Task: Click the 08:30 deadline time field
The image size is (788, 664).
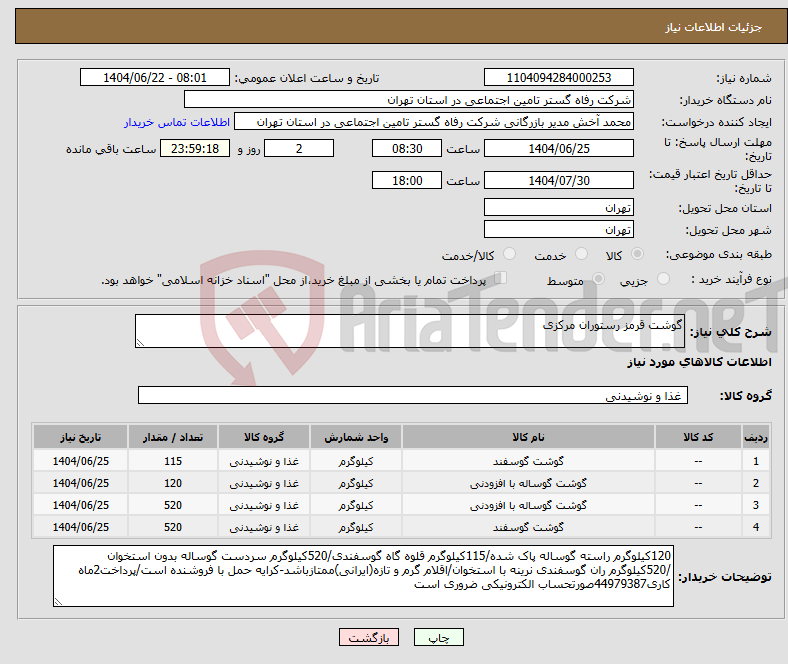Action: [407, 148]
